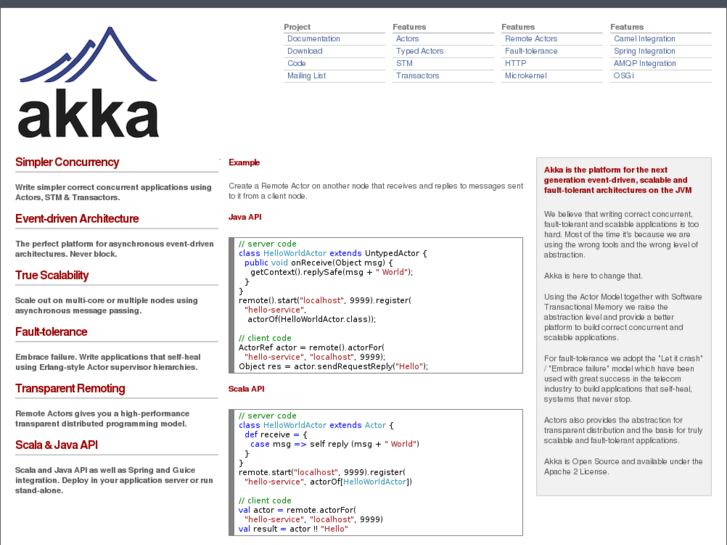Image resolution: width=727 pixels, height=545 pixels.
Task: Click the Fault-tolerance menu link
Action: (x=531, y=51)
